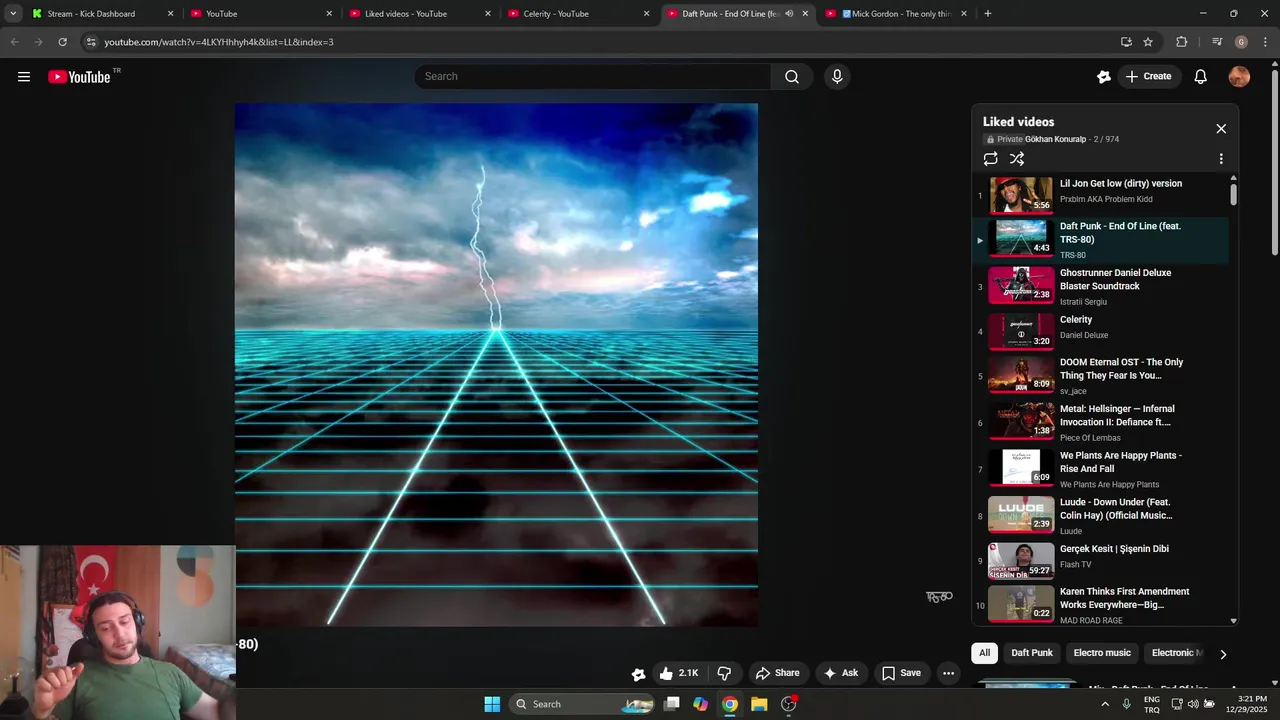Click the gear sparkle icon beside Like
Image resolution: width=1280 pixels, height=720 pixels.
coord(638,674)
